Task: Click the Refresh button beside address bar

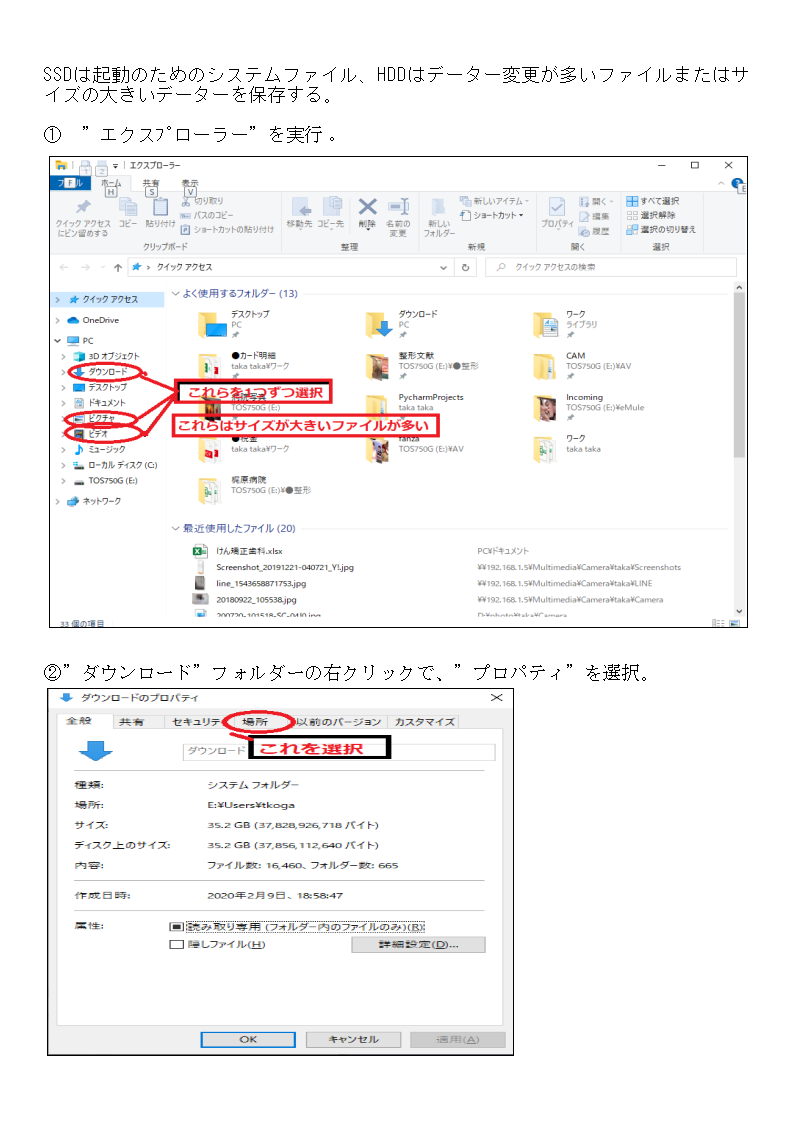Action: 465,267
